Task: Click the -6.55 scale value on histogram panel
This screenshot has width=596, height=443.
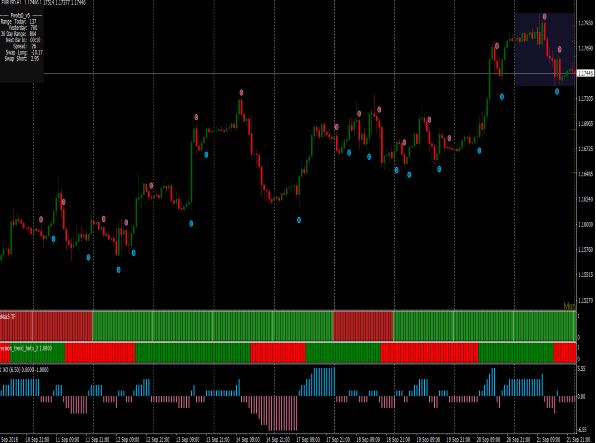Action: [582, 429]
